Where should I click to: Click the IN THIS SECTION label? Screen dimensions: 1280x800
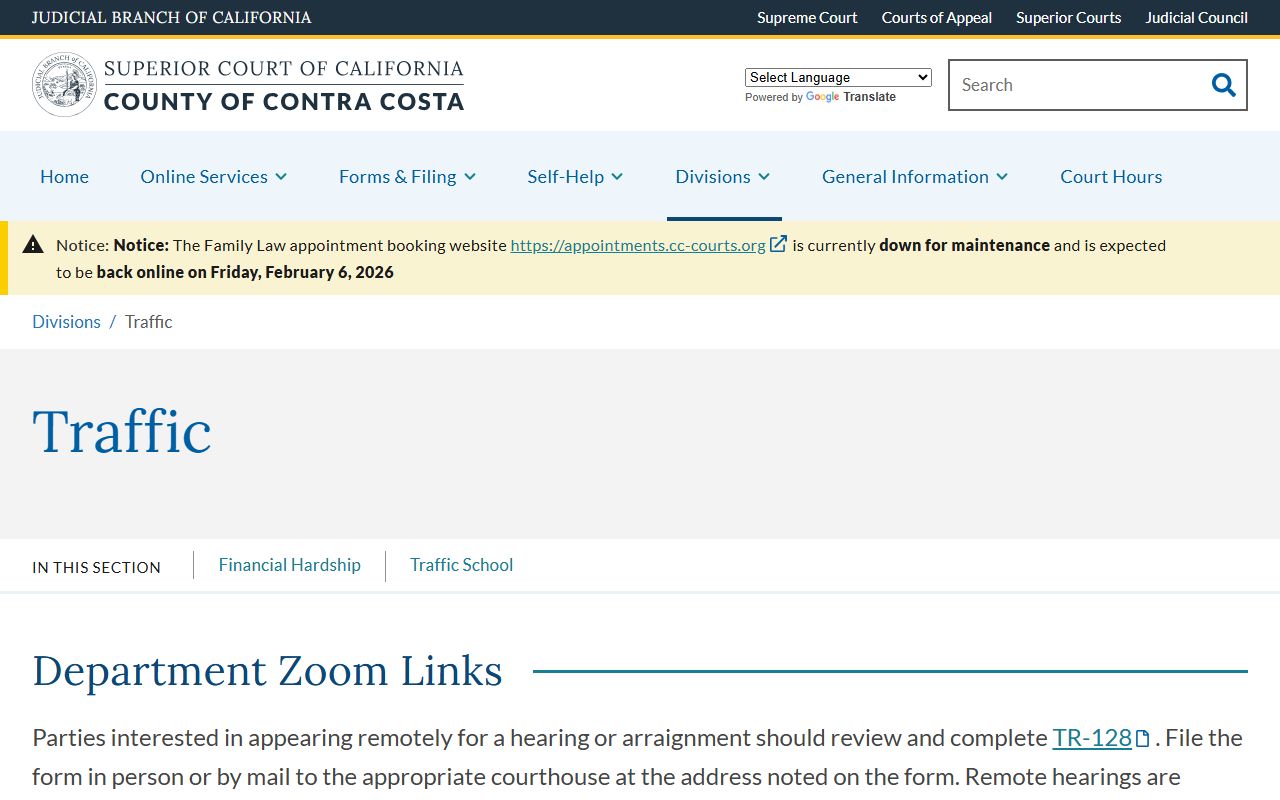(96, 567)
